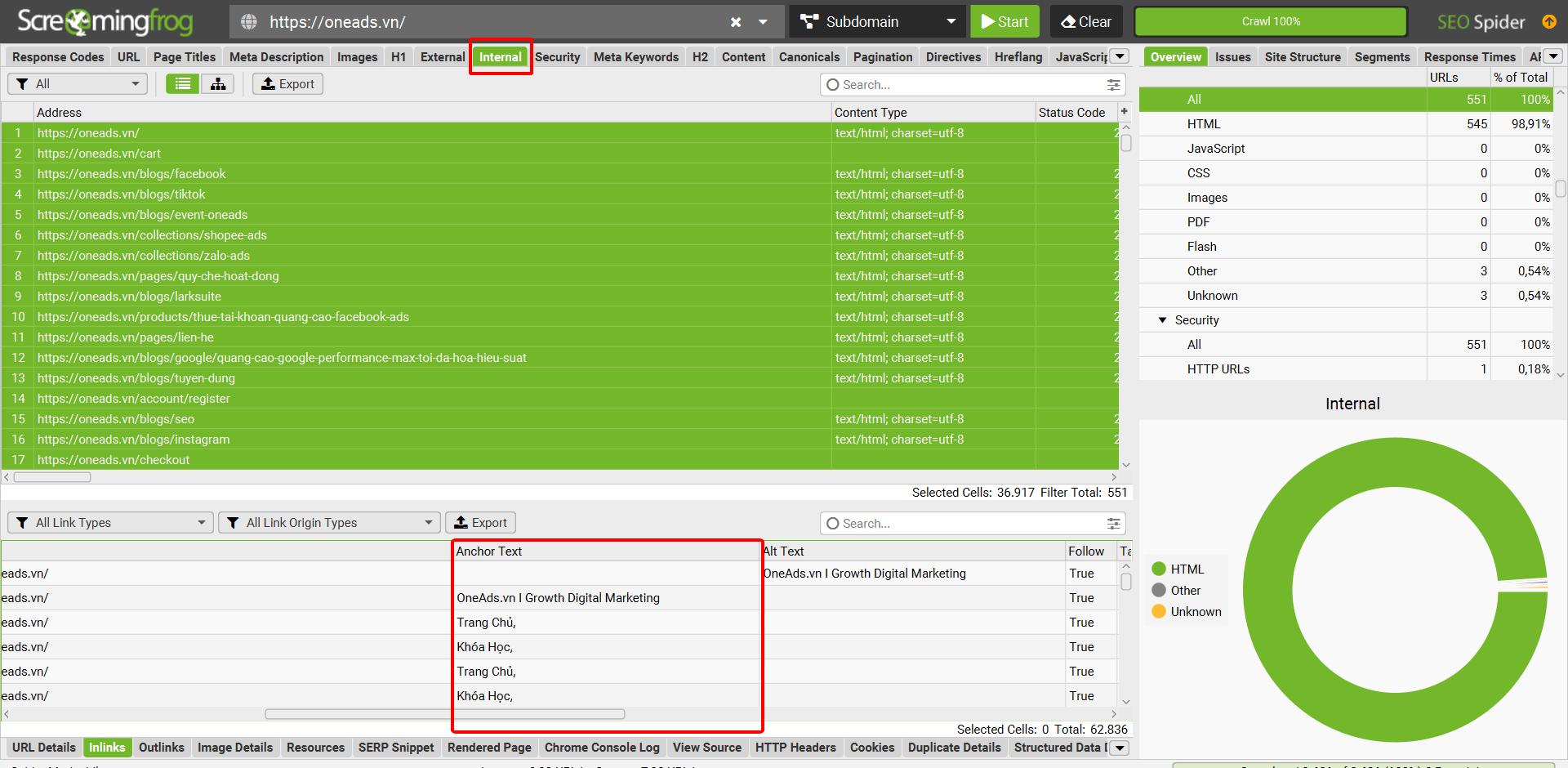Click the filter funnel icon on All dropdown
This screenshot has width=1568, height=768.
point(22,84)
